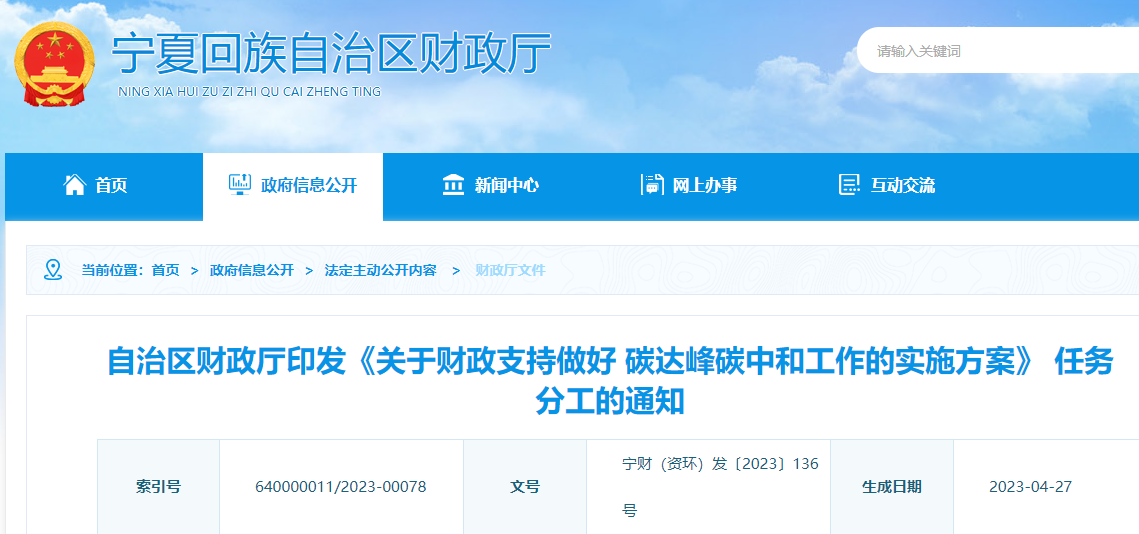Screen dimensions: 1139x534
Task: Click the location pin icon in breadcrumb
Action: [x=53, y=270]
